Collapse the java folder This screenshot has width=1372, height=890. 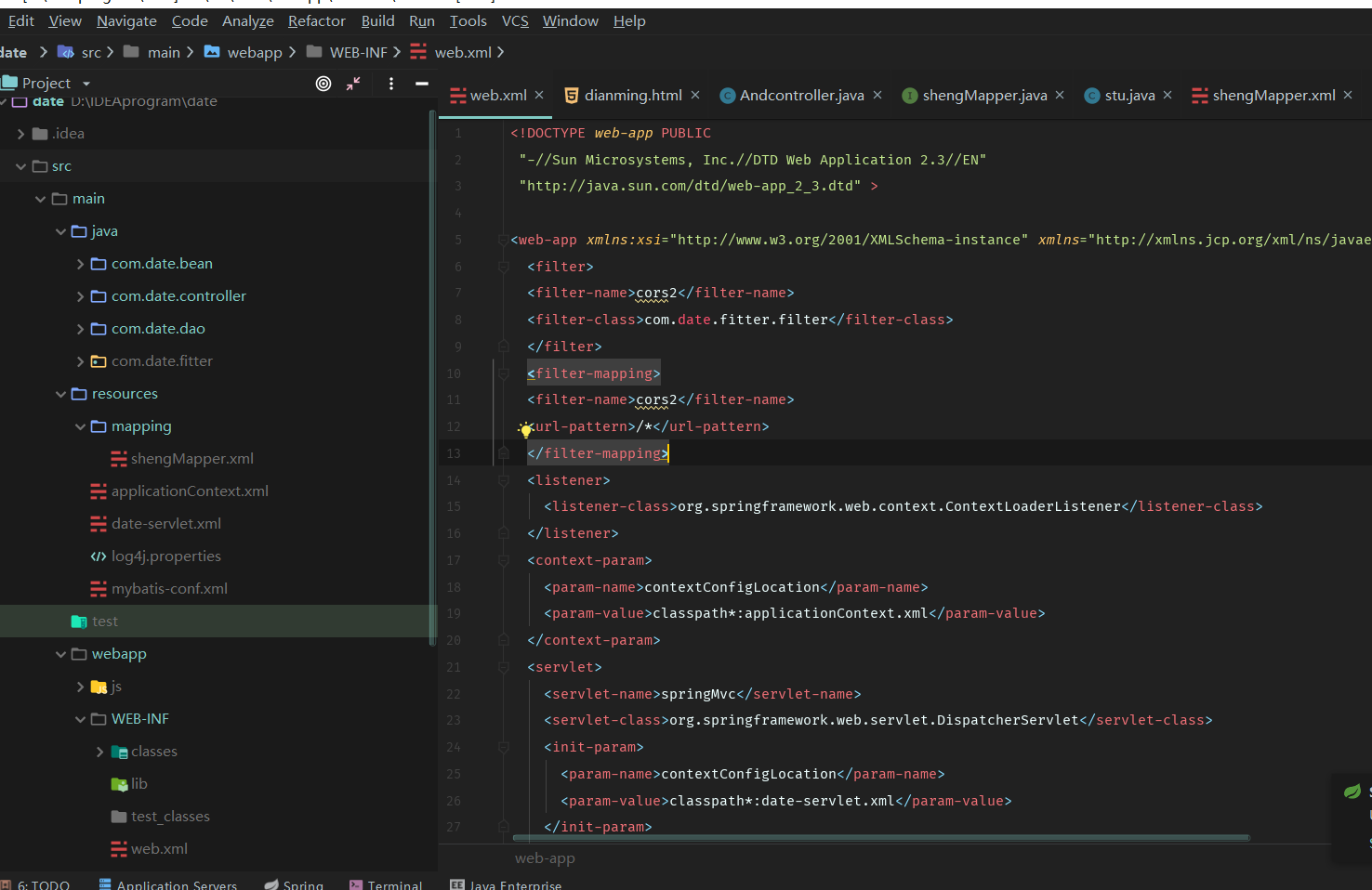coord(60,231)
